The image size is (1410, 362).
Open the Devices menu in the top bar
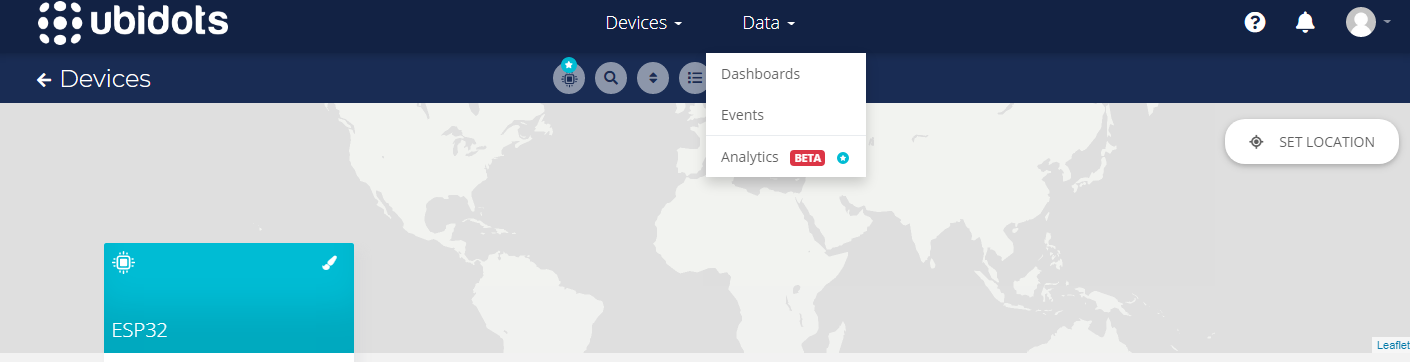pyautogui.click(x=643, y=23)
